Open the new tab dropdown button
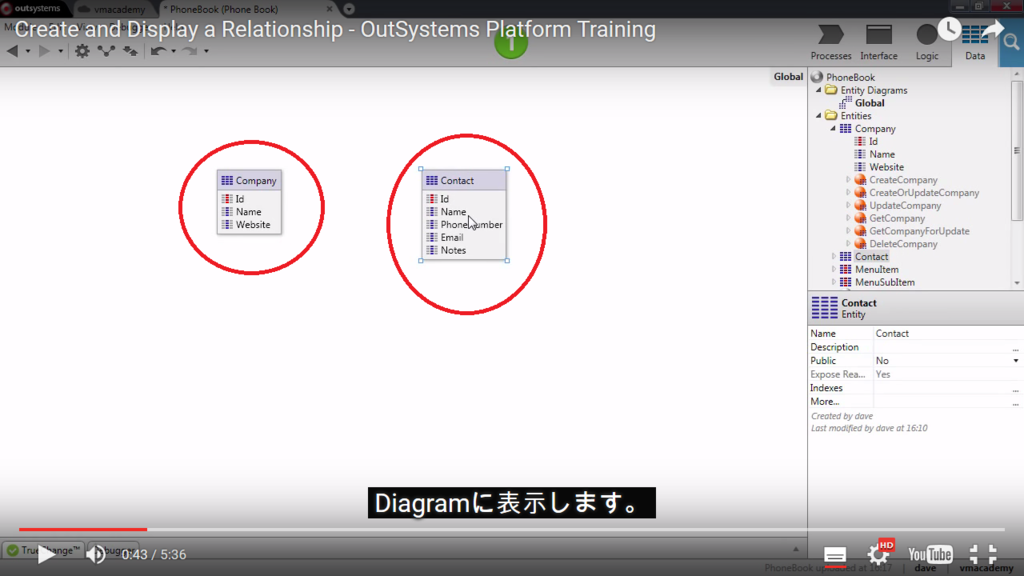The height and width of the screenshot is (576, 1024). [x=349, y=9]
